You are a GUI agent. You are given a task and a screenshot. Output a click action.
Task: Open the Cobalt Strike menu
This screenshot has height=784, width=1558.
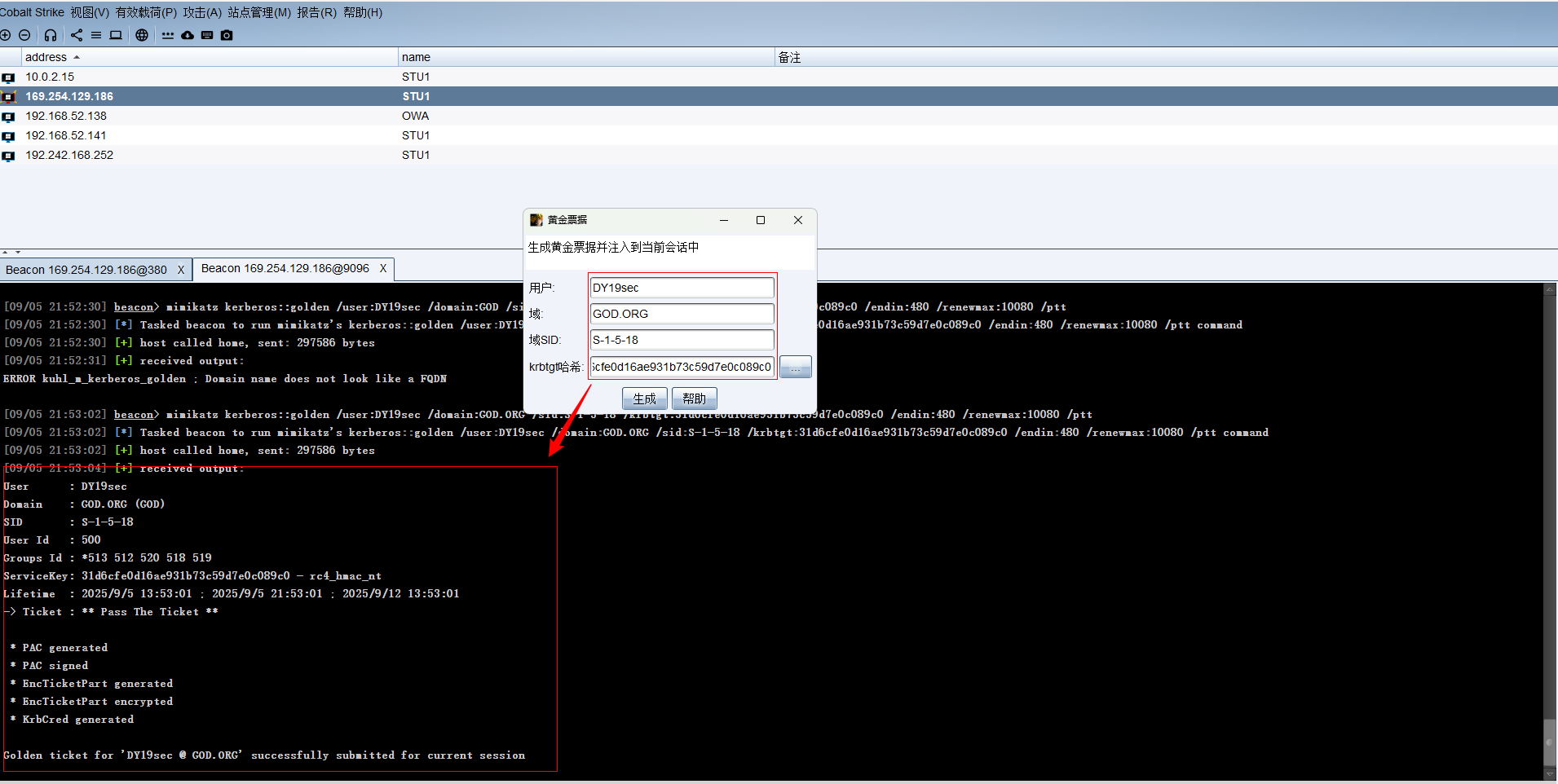32,12
